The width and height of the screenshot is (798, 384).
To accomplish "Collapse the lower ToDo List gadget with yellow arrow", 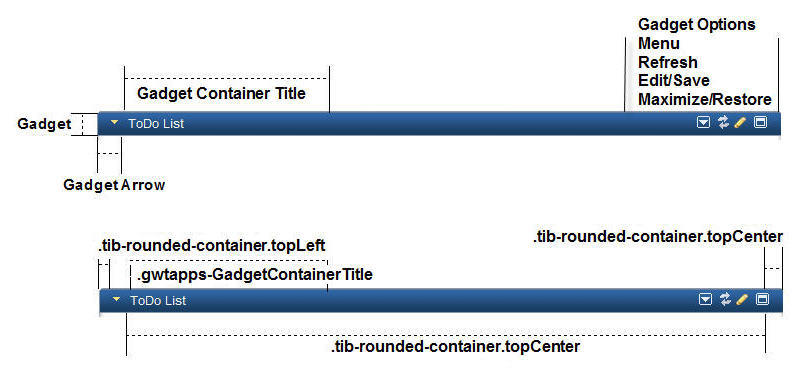I will pyautogui.click(x=117, y=300).
